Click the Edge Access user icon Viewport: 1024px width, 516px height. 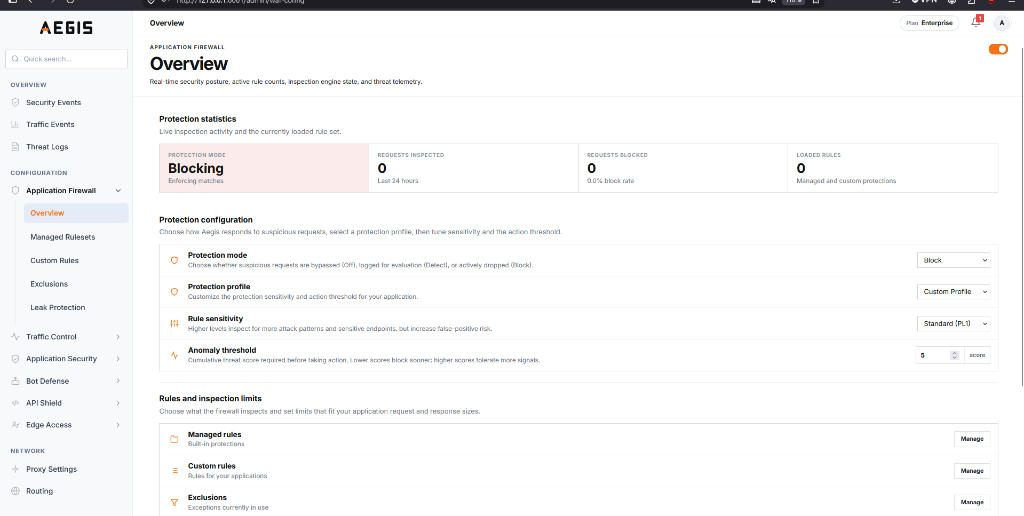click(16, 425)
